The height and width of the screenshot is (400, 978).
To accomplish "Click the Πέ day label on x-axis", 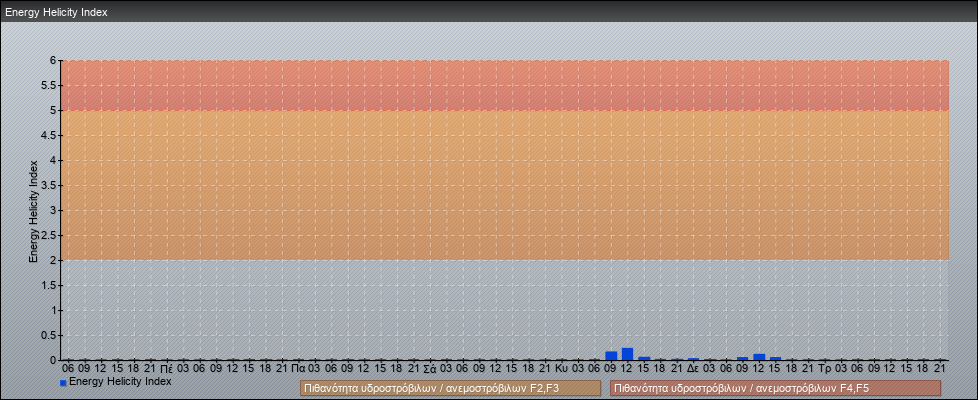I will point(166,369).
